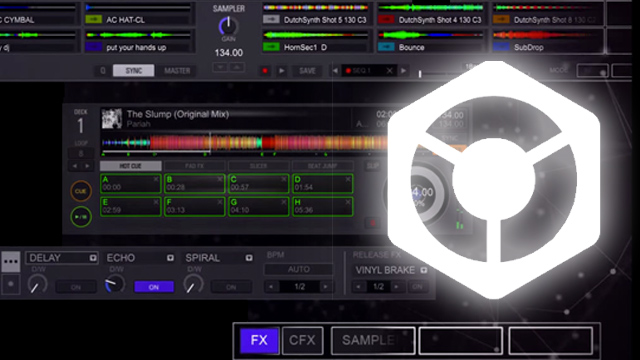Click the sequencer play button
The height and width of the screenshot is (360, 640).
[x=282, y=71]
